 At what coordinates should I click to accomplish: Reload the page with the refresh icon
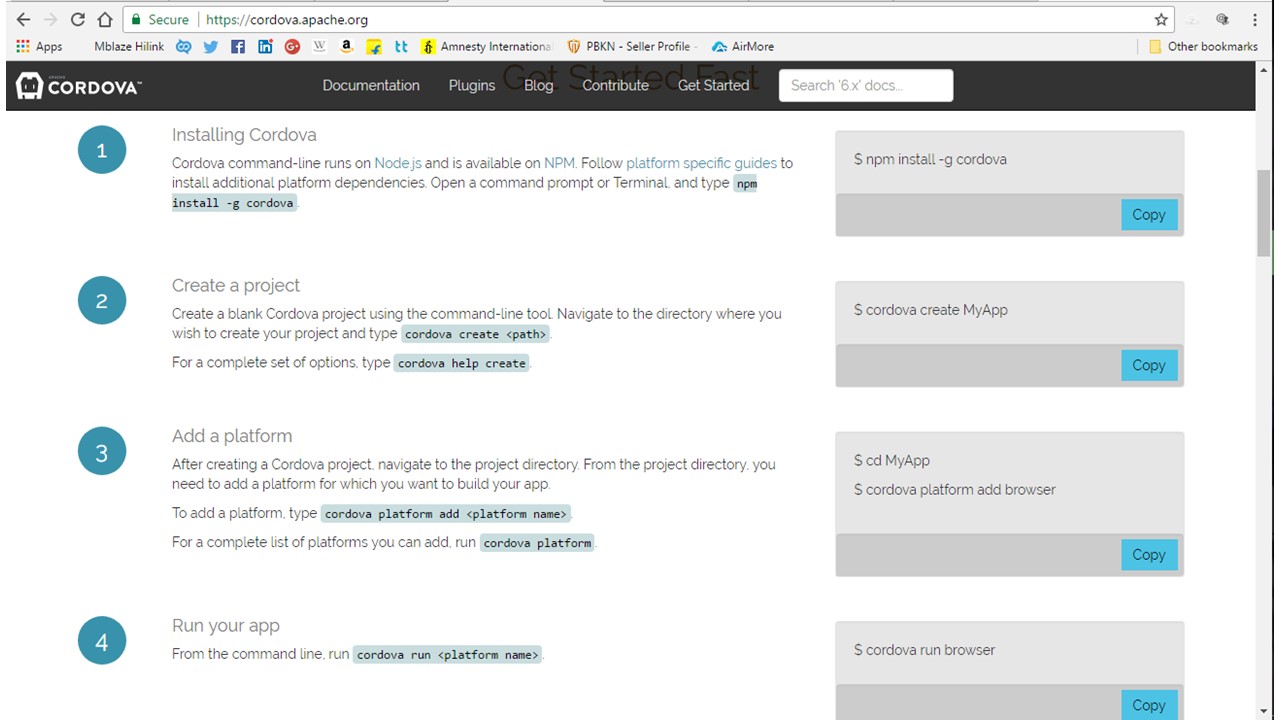pos(78,19)
